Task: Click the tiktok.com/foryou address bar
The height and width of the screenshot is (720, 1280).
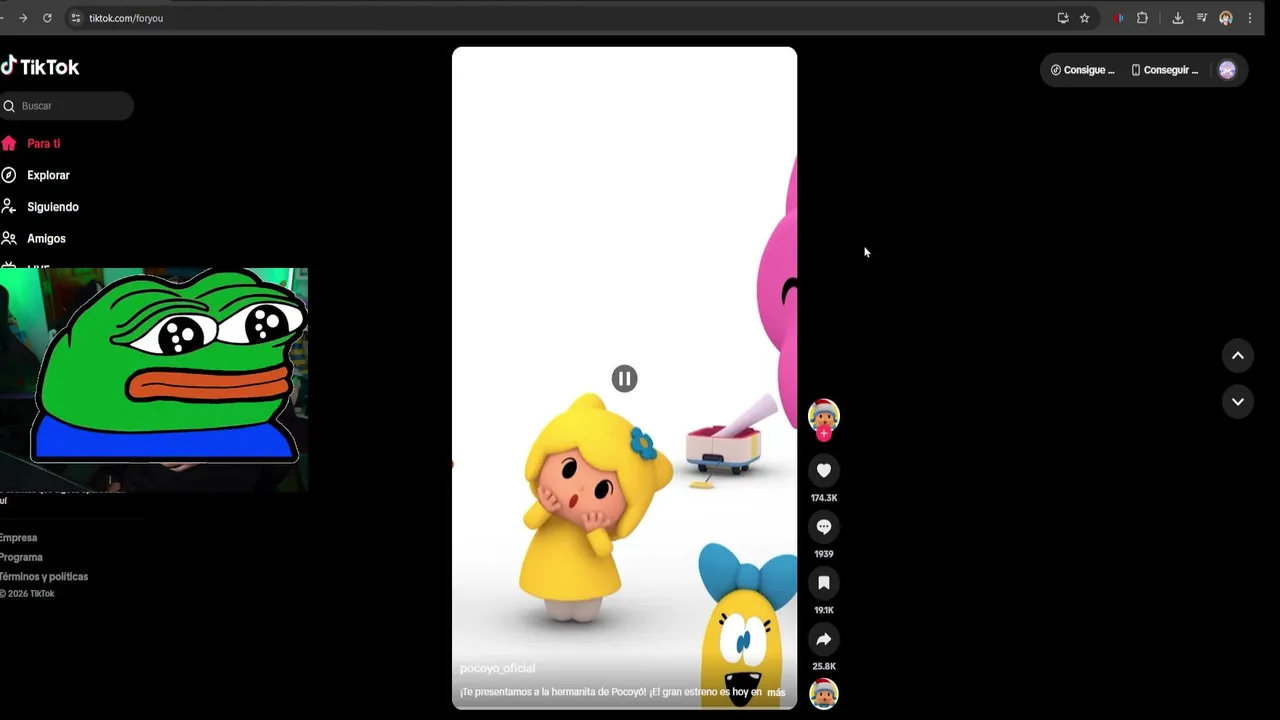Action: coord(126,18)
